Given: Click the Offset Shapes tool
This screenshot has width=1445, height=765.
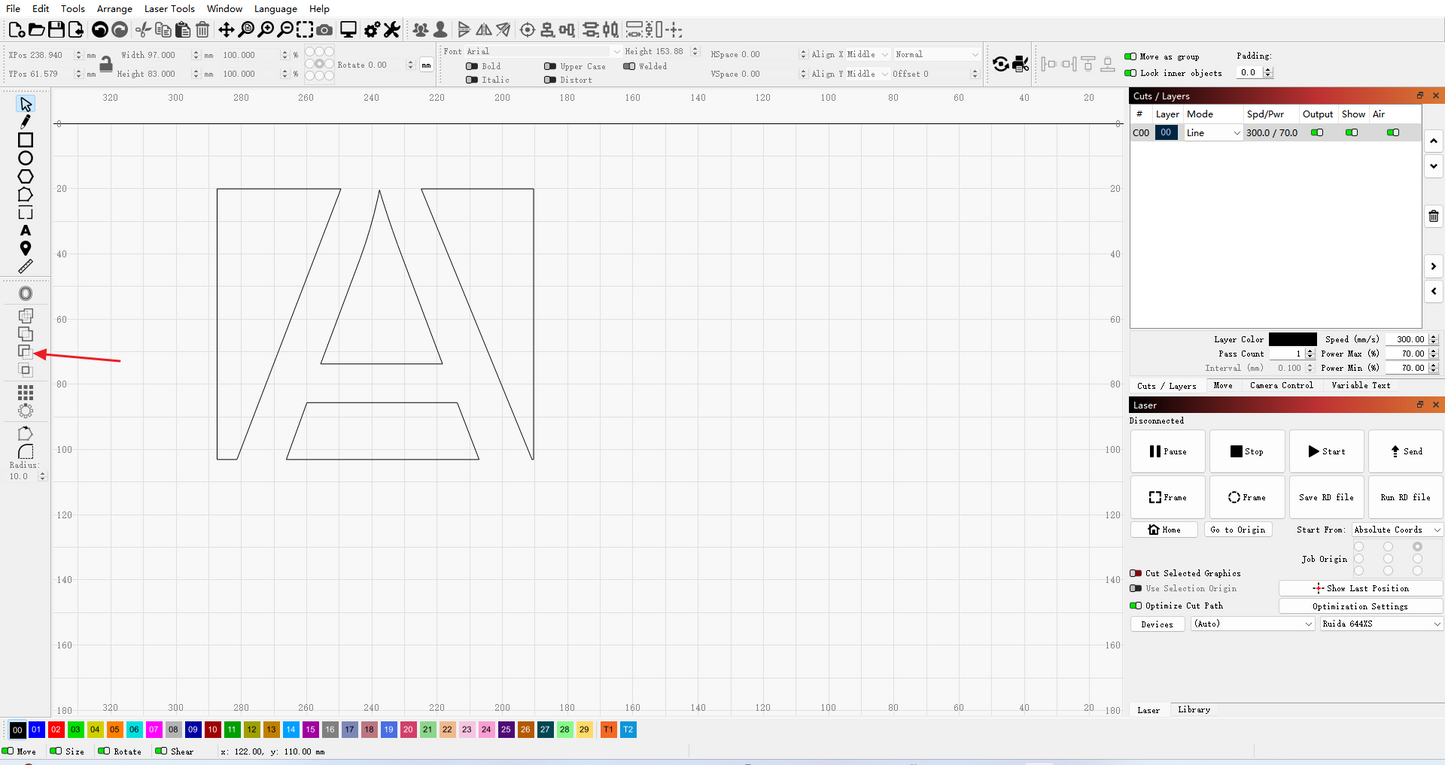Looking at the screenshot, I should click(x=26, y=294).
